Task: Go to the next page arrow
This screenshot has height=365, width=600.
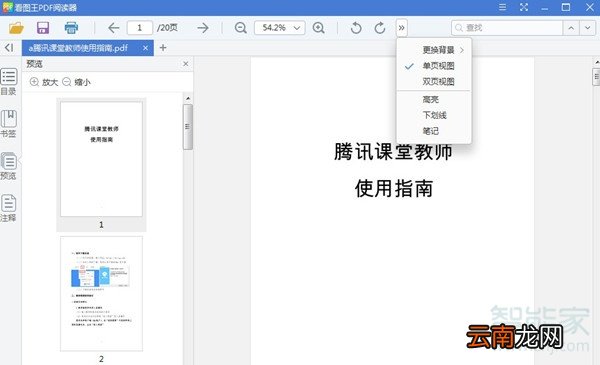Action: 203,28
